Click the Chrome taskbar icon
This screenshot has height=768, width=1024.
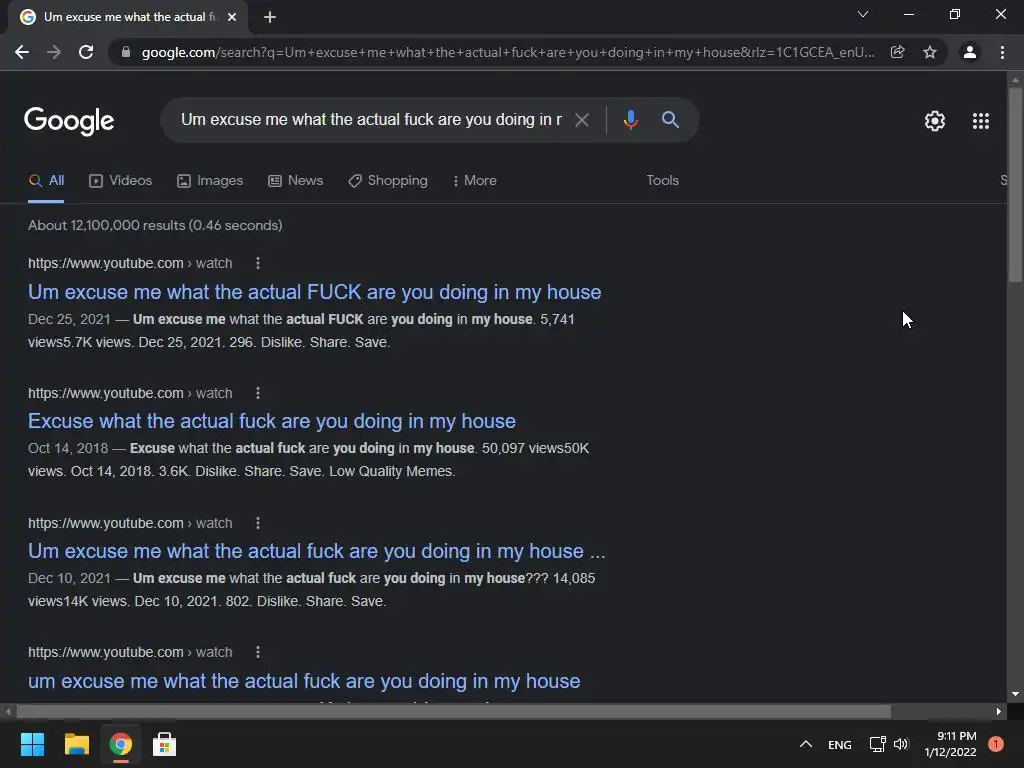pos(121,744)
